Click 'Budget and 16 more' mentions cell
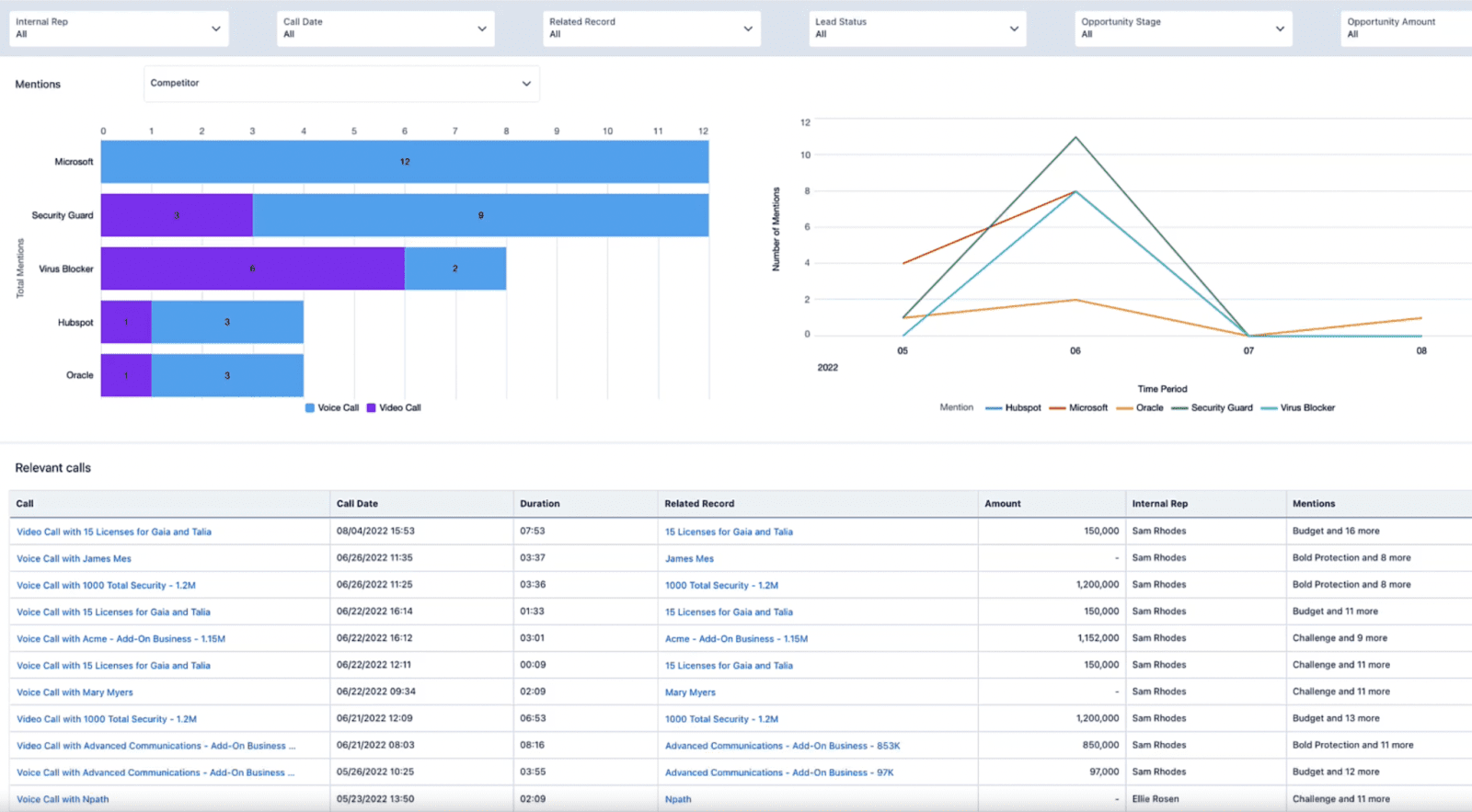 tap(1336, 531)
